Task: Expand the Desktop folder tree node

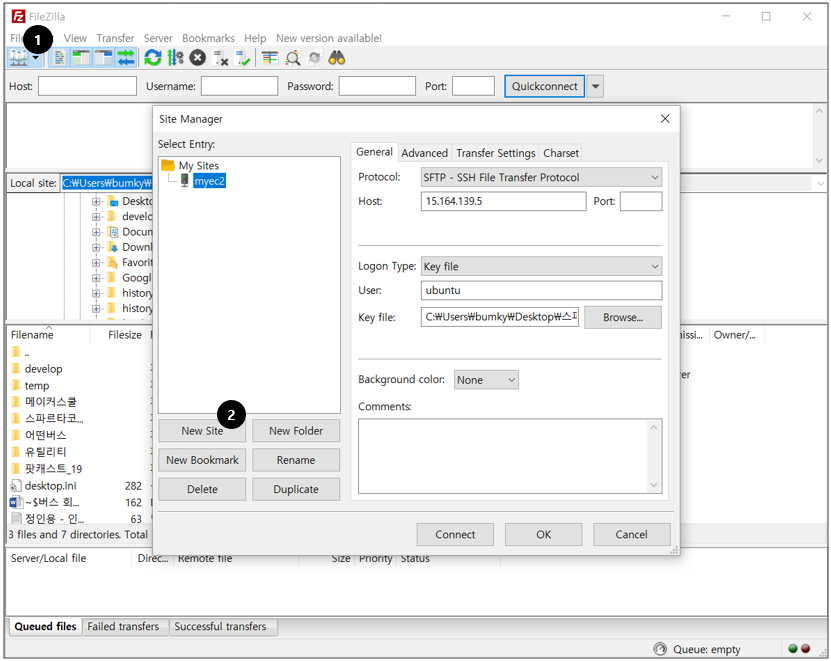Action: point(96,201)
